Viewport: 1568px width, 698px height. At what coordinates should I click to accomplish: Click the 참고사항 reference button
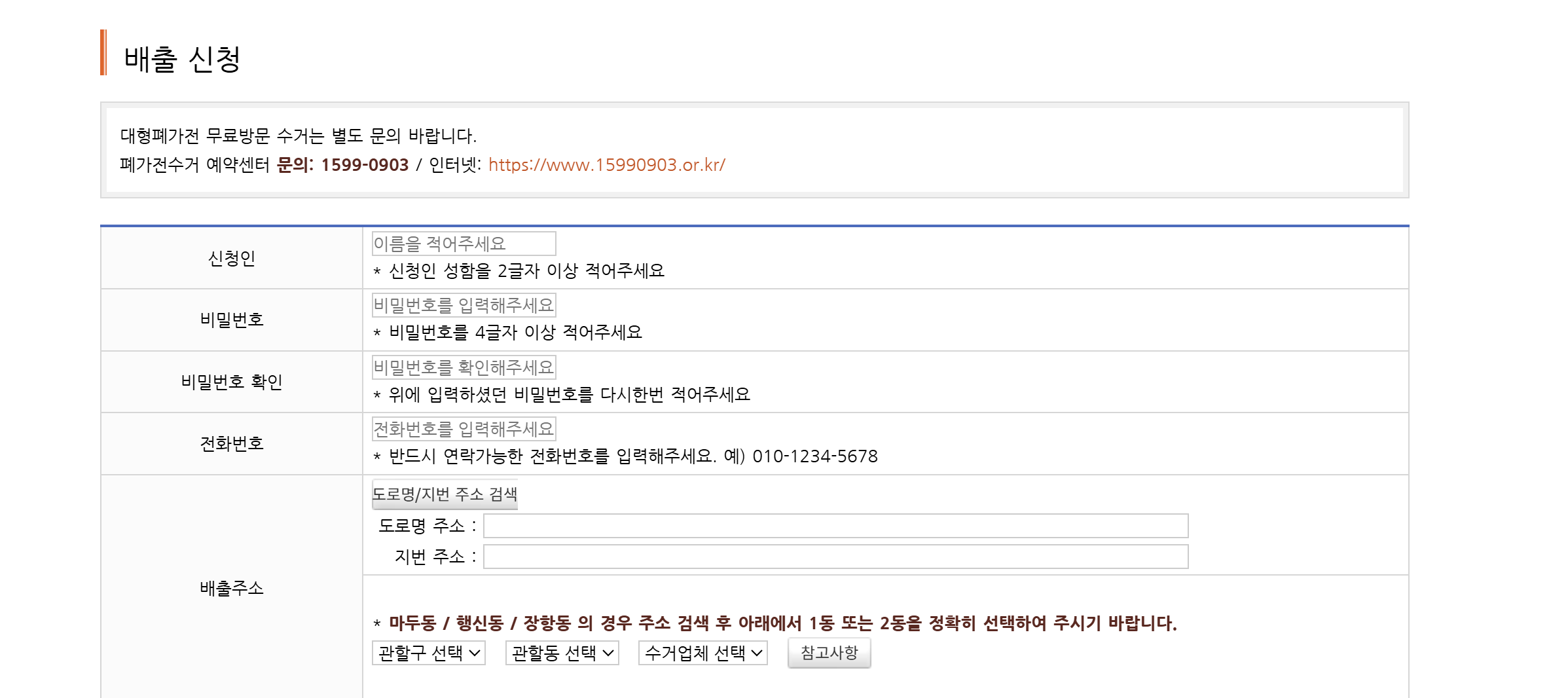point(829,652)
